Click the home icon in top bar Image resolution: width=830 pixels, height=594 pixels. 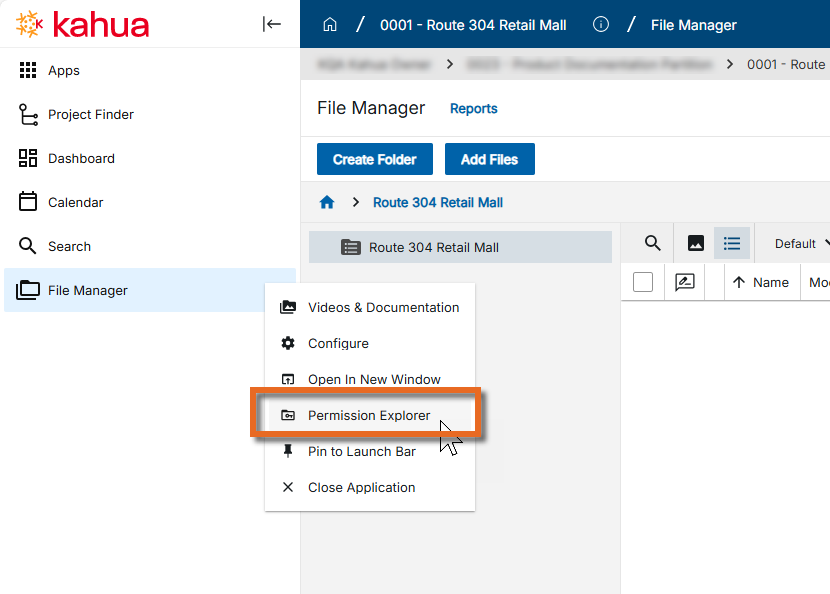tap(329, 24)
